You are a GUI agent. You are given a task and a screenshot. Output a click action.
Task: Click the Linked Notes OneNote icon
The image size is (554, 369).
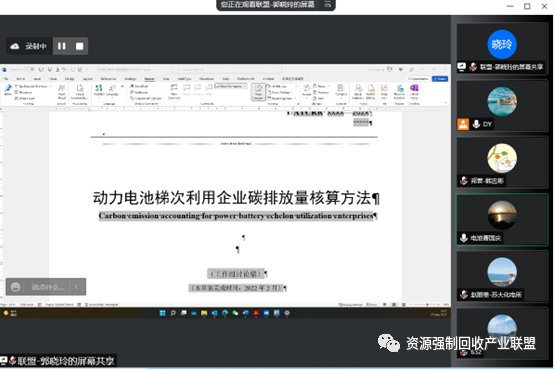tap(414, 91)
